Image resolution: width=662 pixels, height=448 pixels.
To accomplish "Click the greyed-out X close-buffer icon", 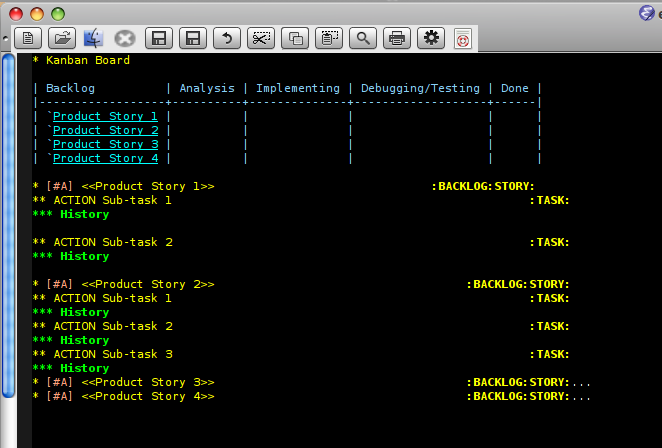I will (x=125, y=39).
